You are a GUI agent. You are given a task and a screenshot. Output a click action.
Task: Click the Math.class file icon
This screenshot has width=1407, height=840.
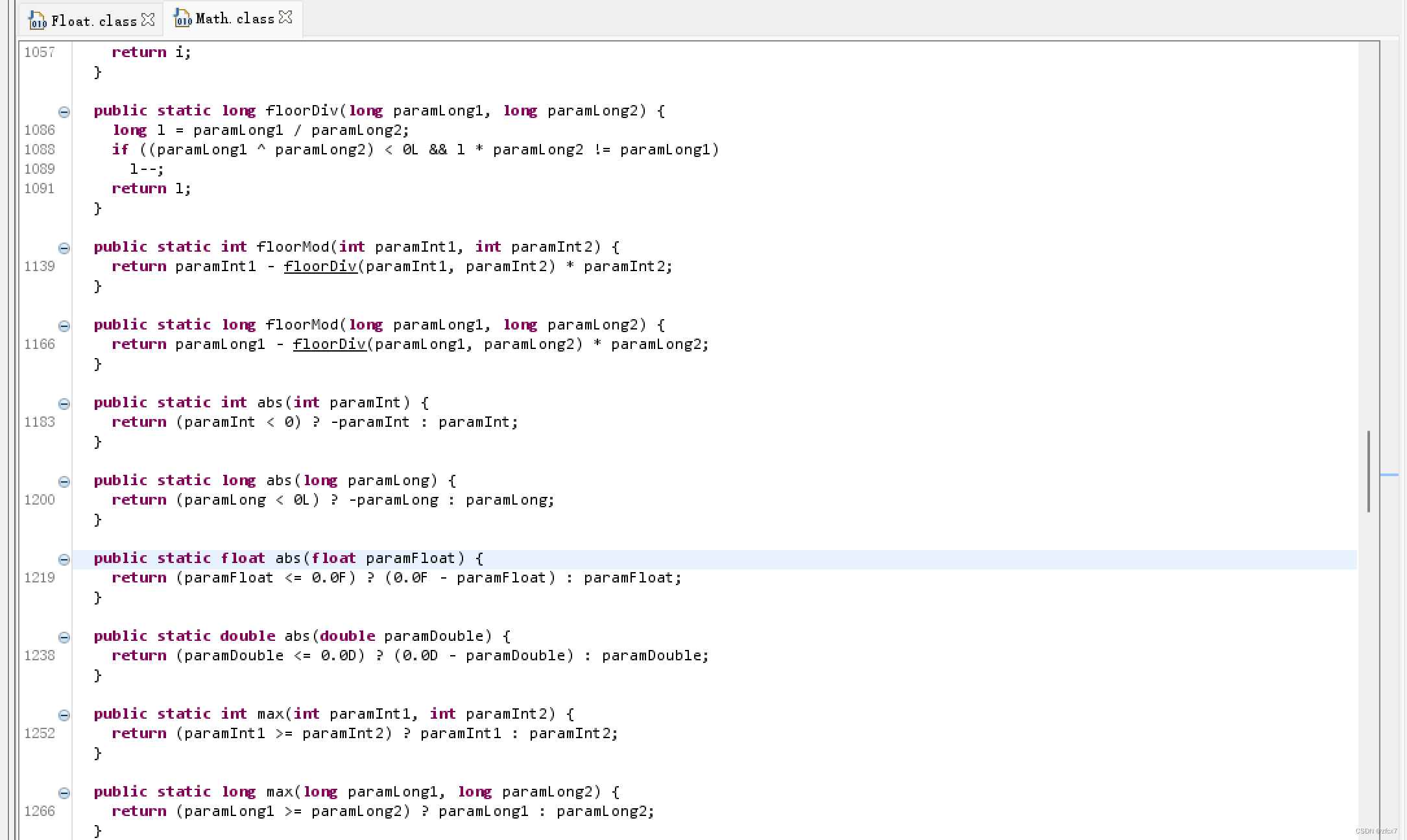click(x=183, y=19)
